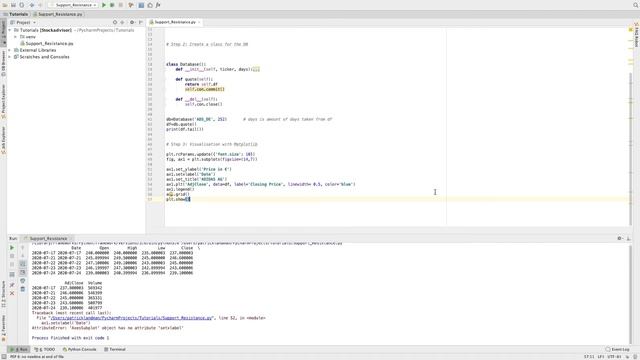640x360 pixels.
Task: Run Support_Resistance with green play button
Action: click(x=104, y=5)
